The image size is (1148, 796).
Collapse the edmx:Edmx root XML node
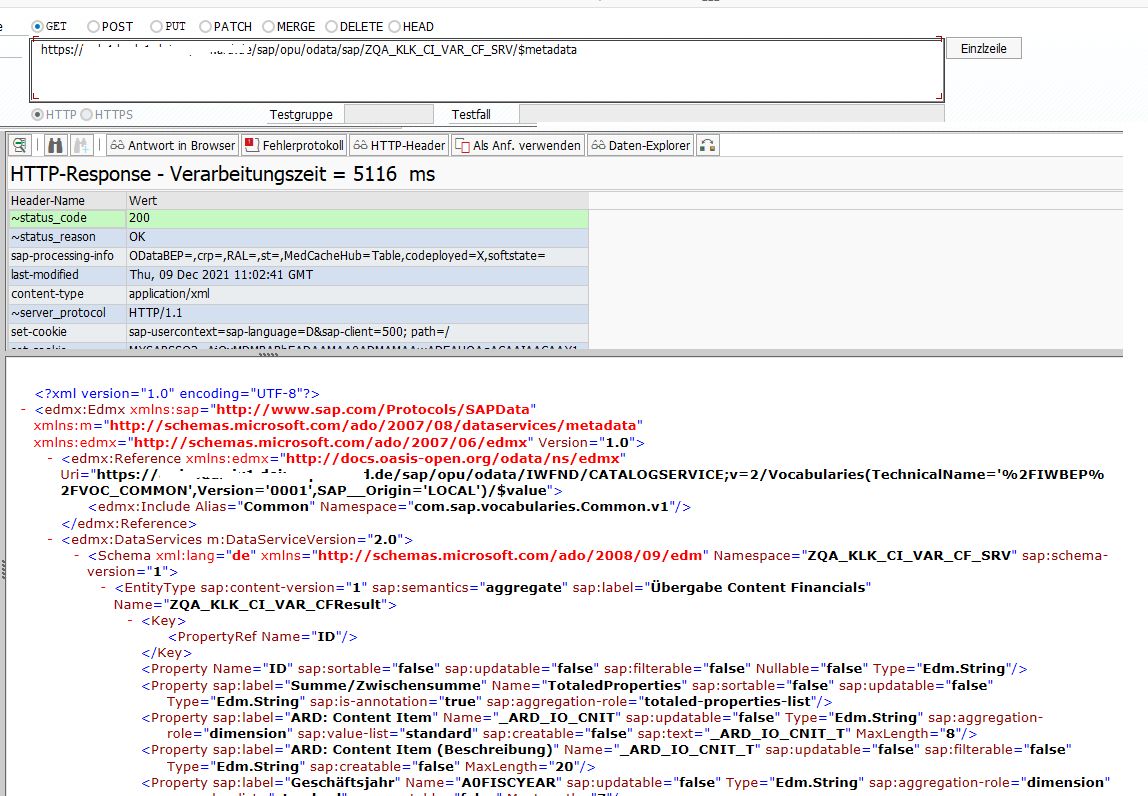point(24,409)
